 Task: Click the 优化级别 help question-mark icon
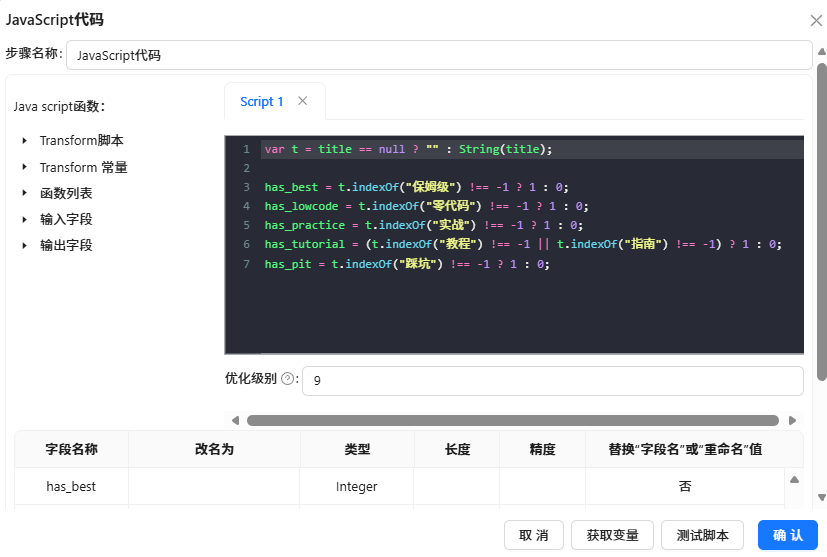(287, 379)
